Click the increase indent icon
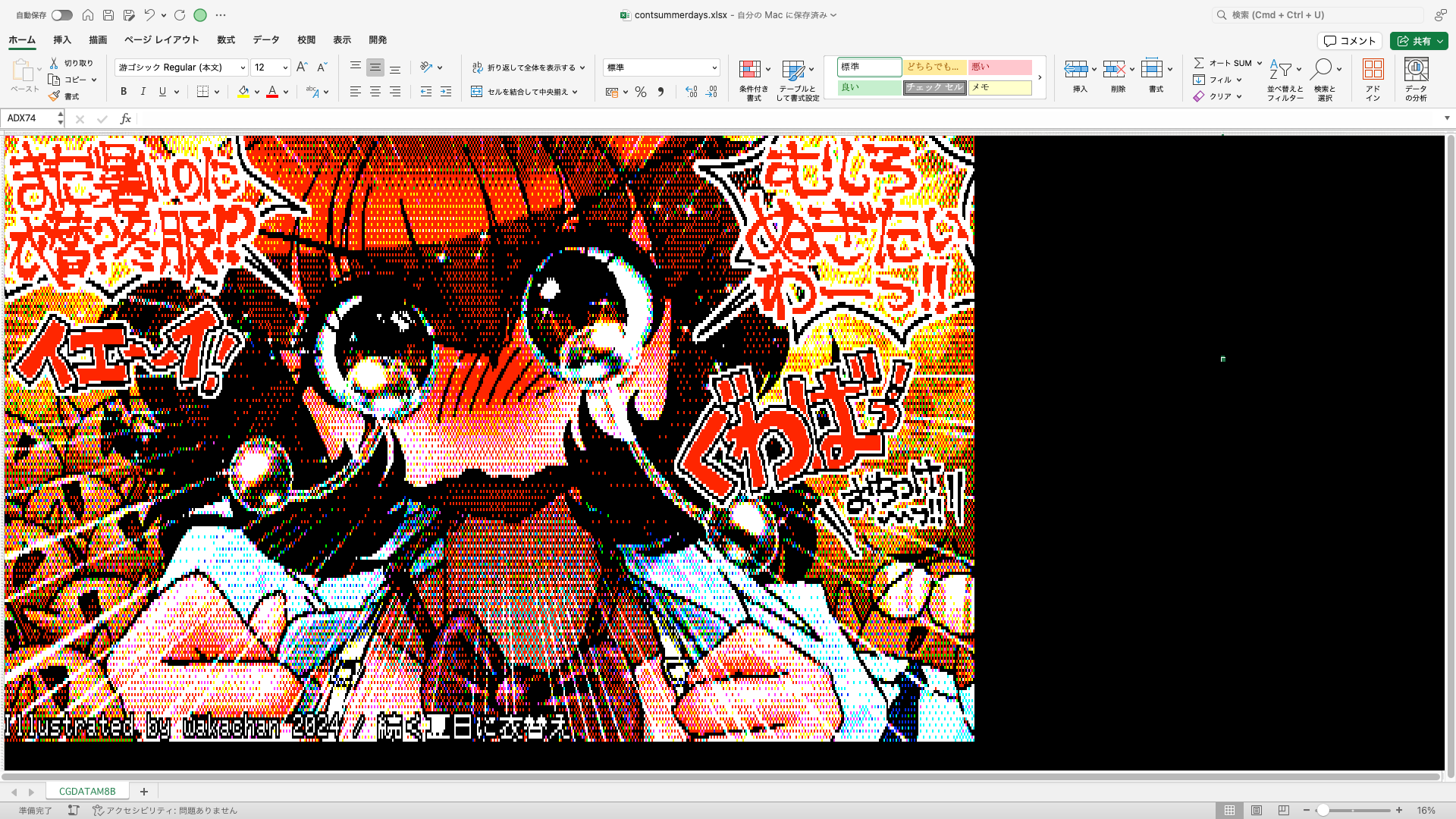1456x819 pixels. point(446,92)
